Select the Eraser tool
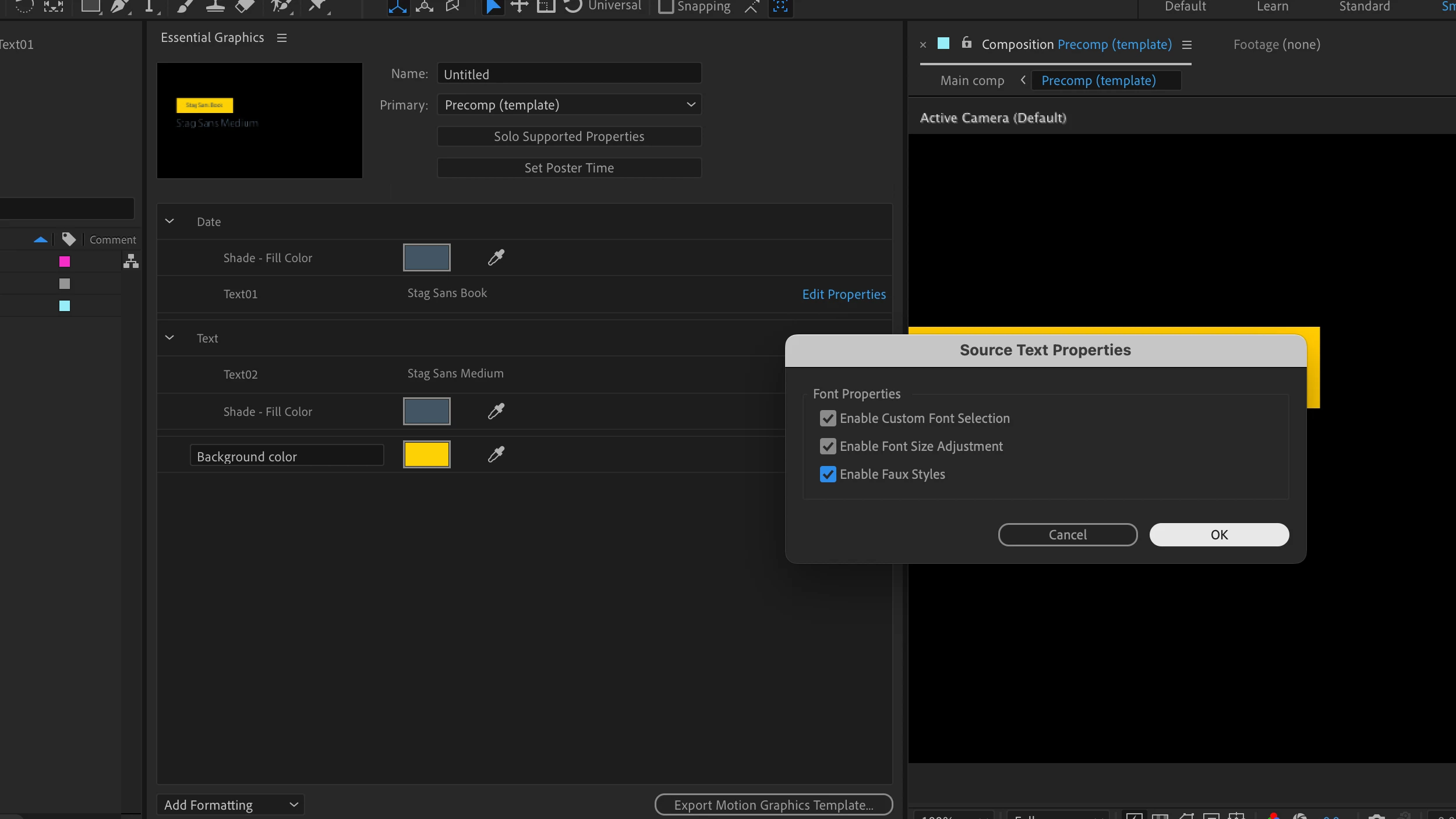 pyautogui.click(x=245, y=6)
